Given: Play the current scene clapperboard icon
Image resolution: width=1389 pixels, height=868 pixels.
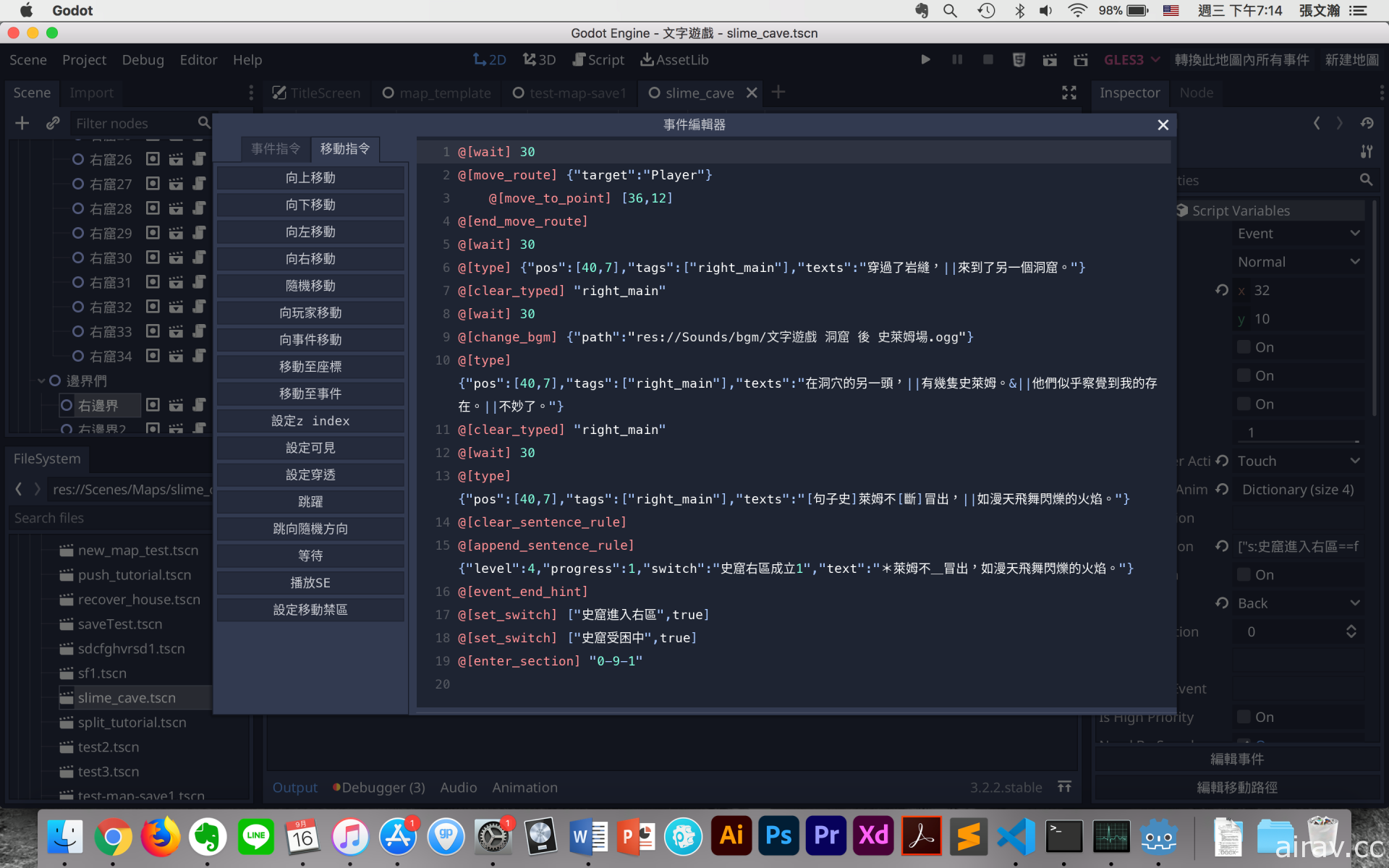Looking at the screenshot, I should (1050, 60).
